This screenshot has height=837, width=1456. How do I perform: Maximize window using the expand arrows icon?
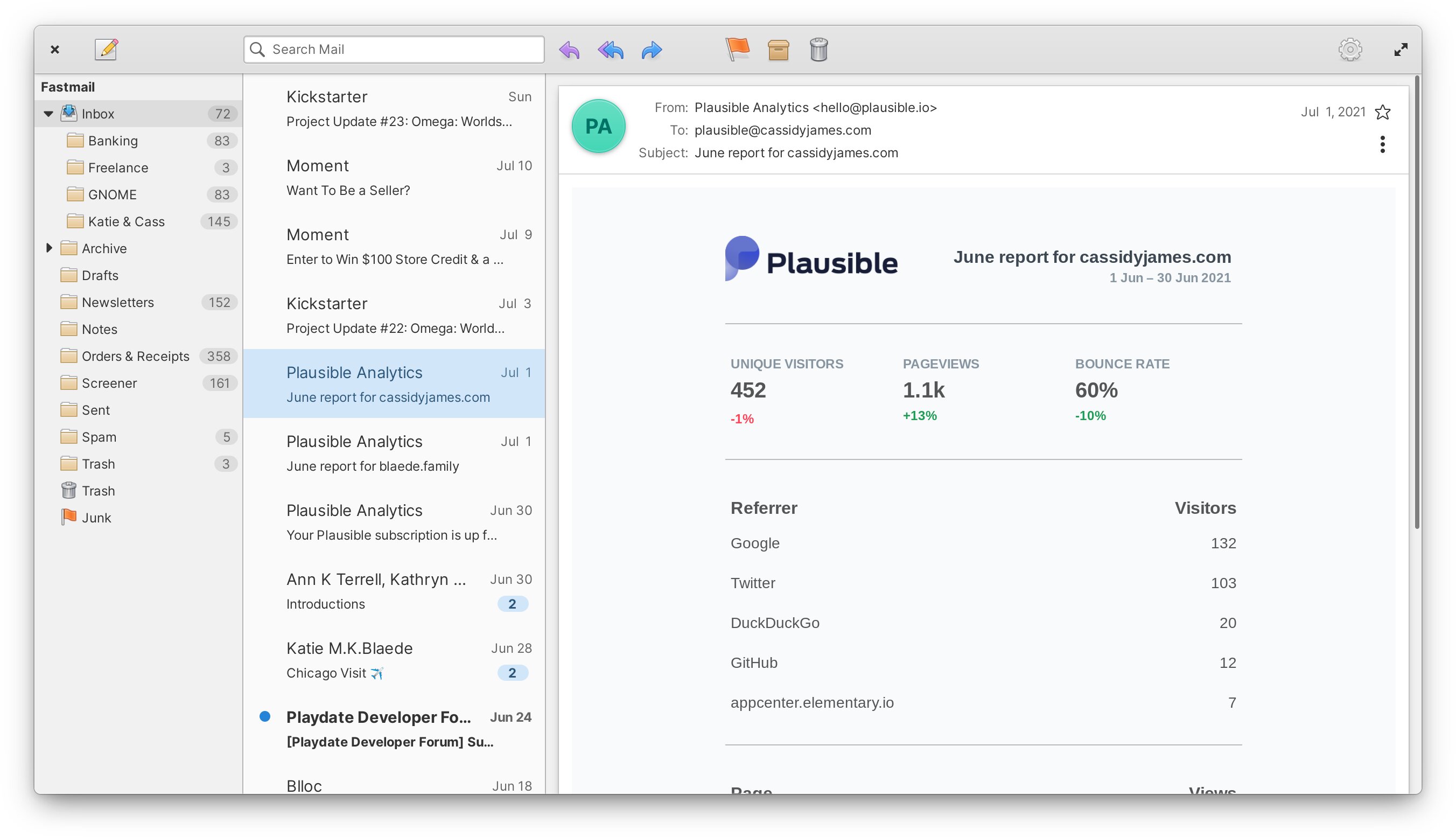pos(1400,50)
